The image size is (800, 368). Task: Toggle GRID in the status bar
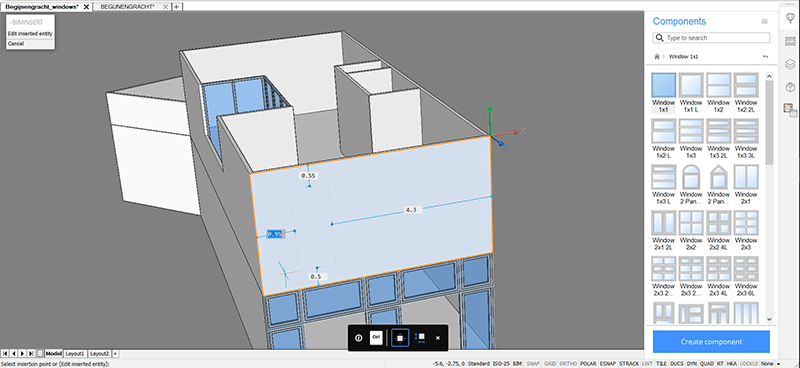[x=550, y=363]
